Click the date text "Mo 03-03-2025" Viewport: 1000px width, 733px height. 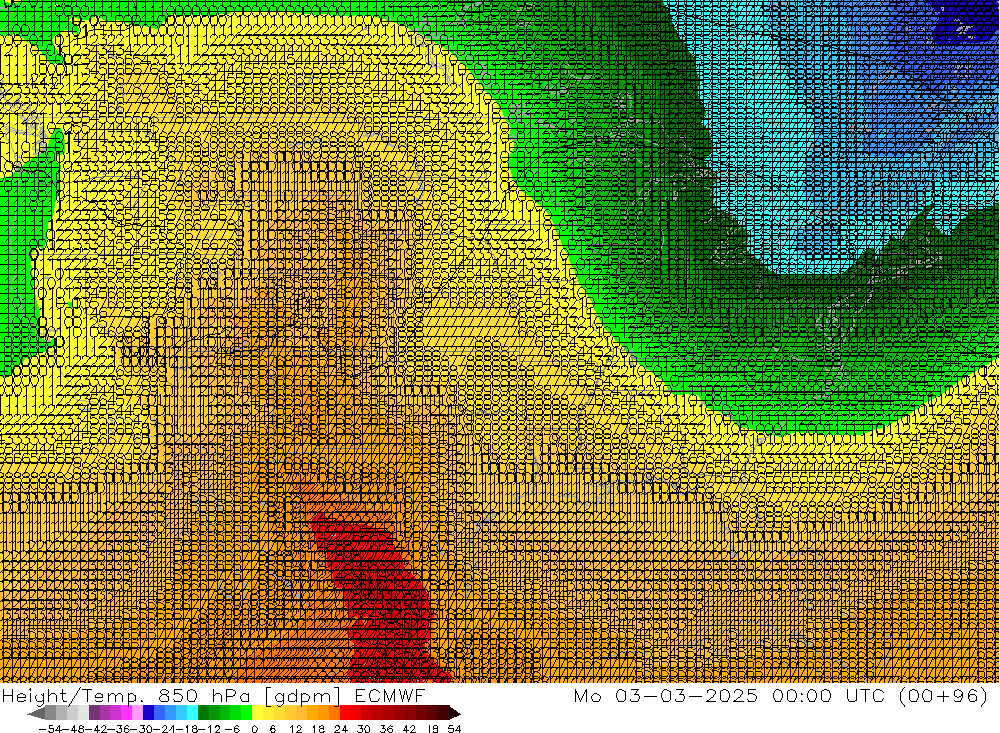666,695
